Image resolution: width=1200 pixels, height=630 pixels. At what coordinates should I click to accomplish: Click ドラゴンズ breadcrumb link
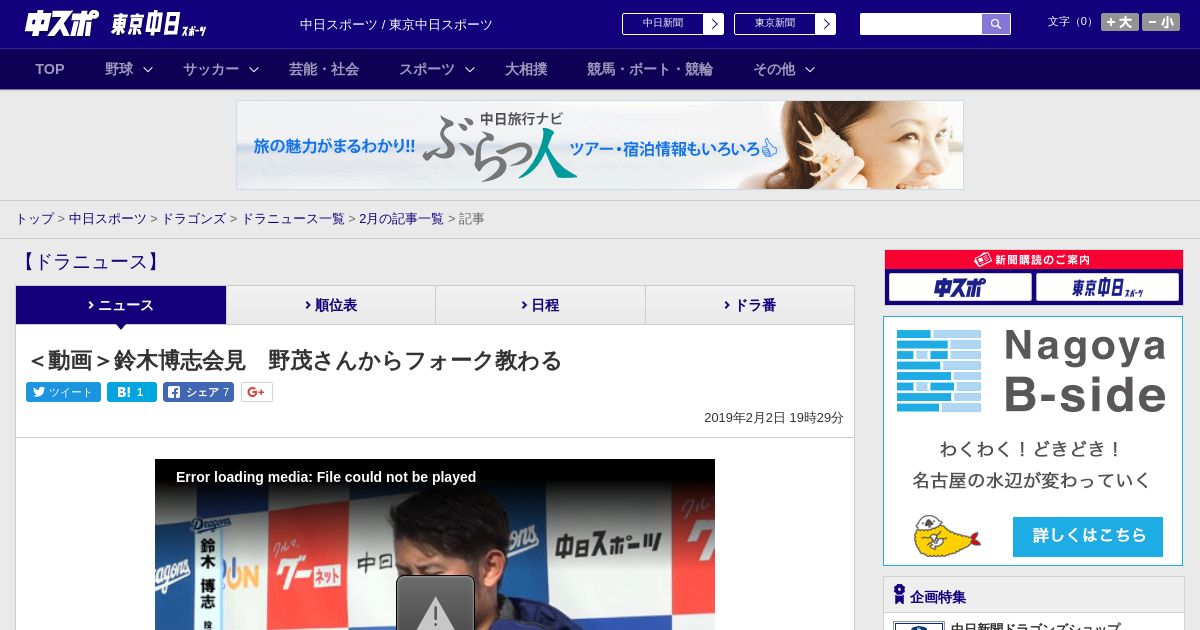click(193, 218)
